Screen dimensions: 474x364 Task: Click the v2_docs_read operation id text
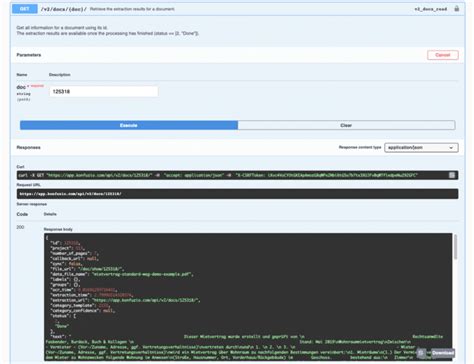(430, 9)
